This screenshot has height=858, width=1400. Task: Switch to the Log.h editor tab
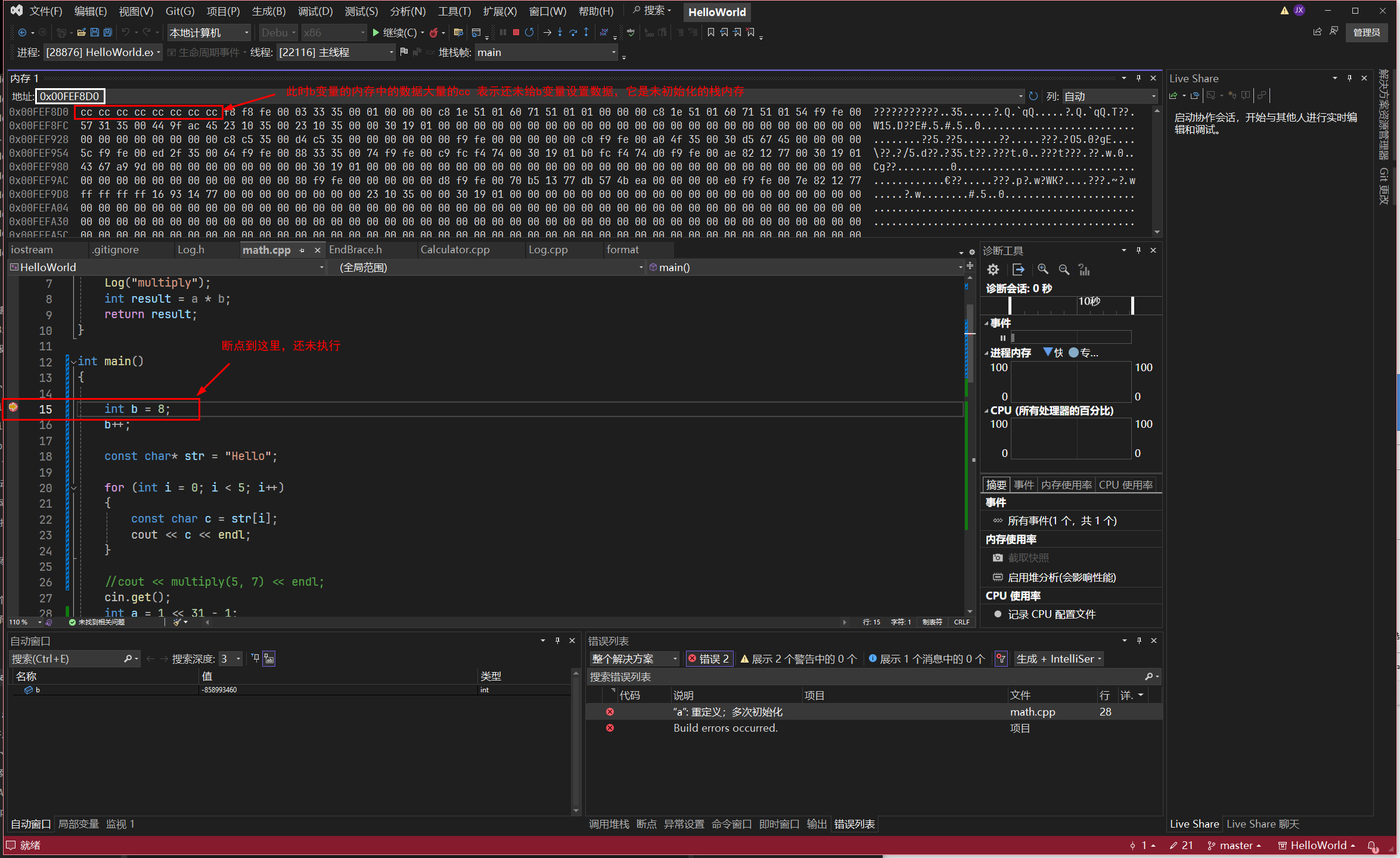pyautogui.click(x=191, y=250)
